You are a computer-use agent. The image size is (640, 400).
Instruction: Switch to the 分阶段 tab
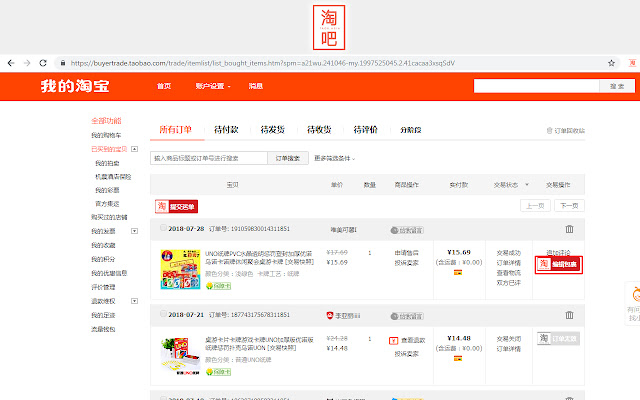coord(411,130)
